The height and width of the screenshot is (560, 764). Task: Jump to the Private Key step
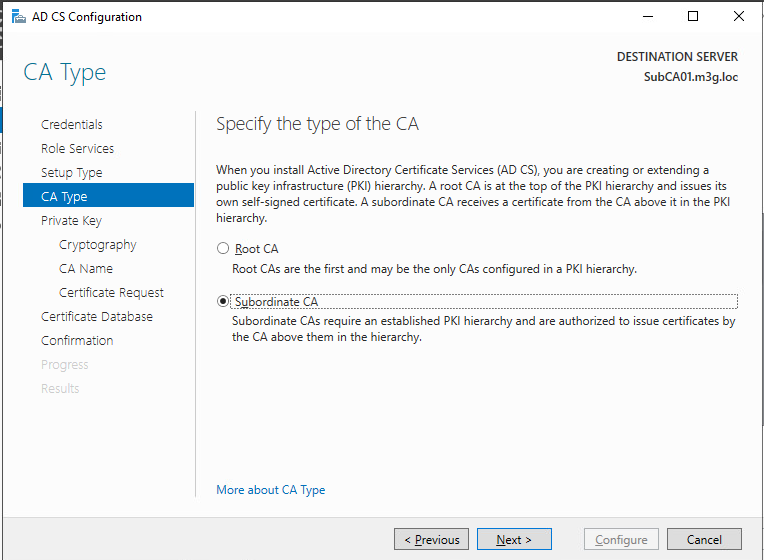(71, 221)
